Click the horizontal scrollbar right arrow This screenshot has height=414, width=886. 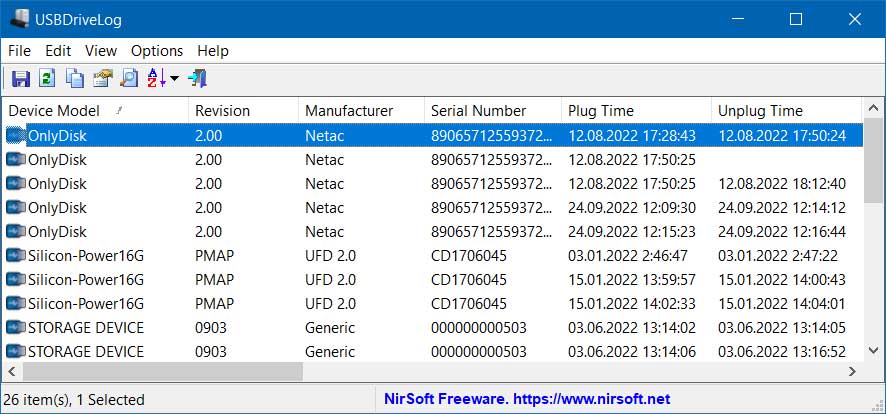pyautogui.click(x=852, y=372)
